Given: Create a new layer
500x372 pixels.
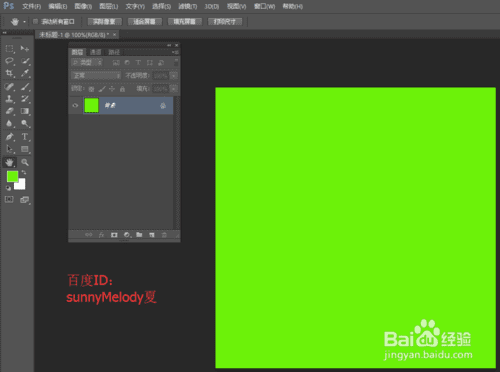Looking at the screenshot, I should pyautogui.click(x=152, y=235).
